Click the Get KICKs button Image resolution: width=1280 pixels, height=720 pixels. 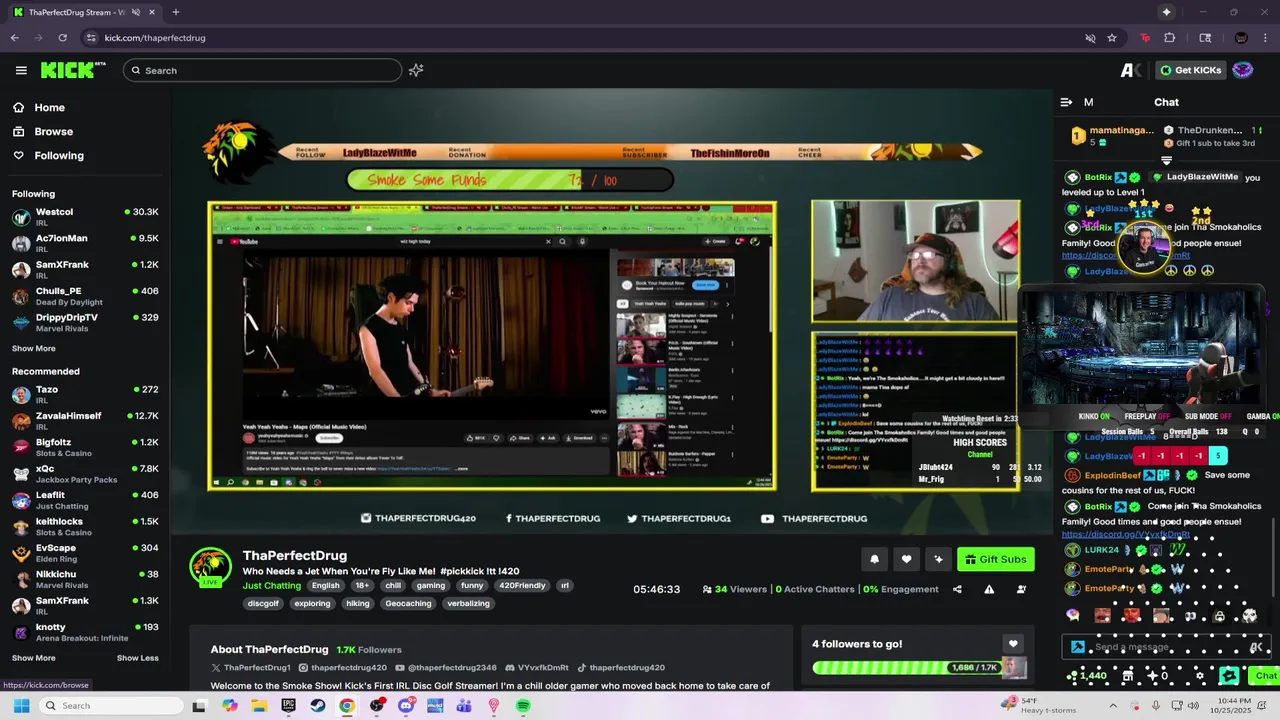(x=1190, y=70)
